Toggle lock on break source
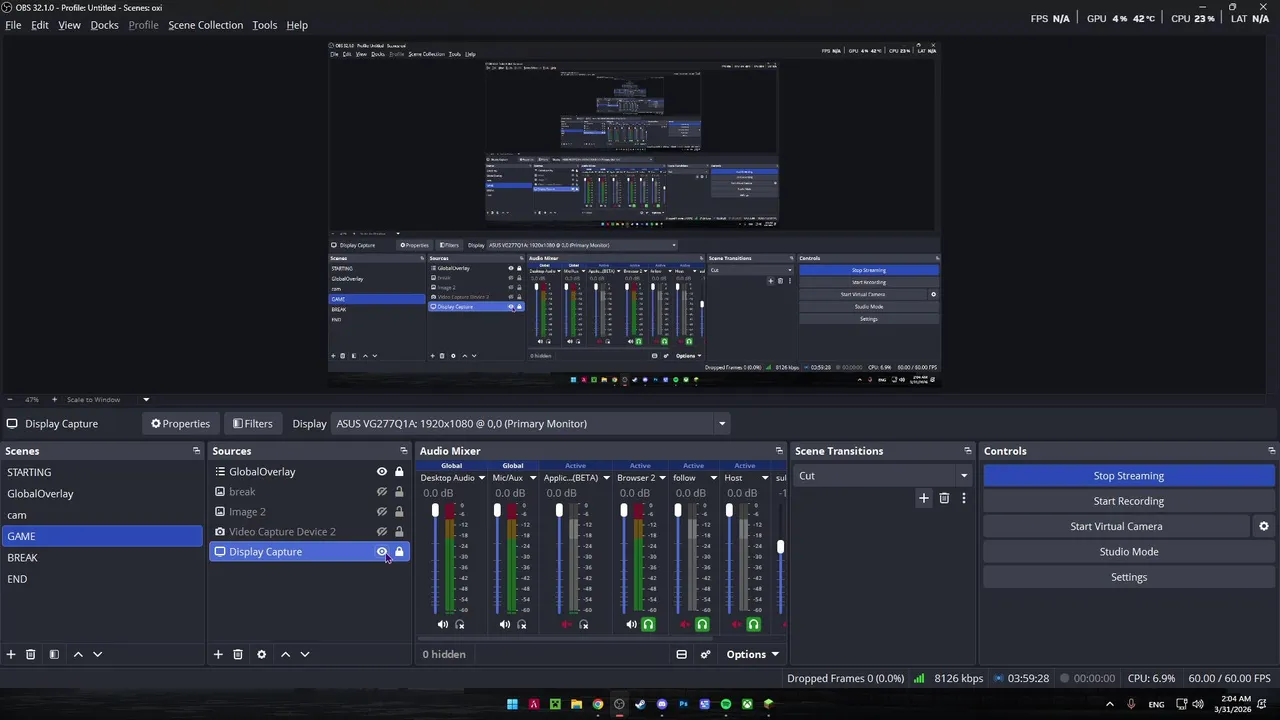1280x720 pixels. (399, 492)
